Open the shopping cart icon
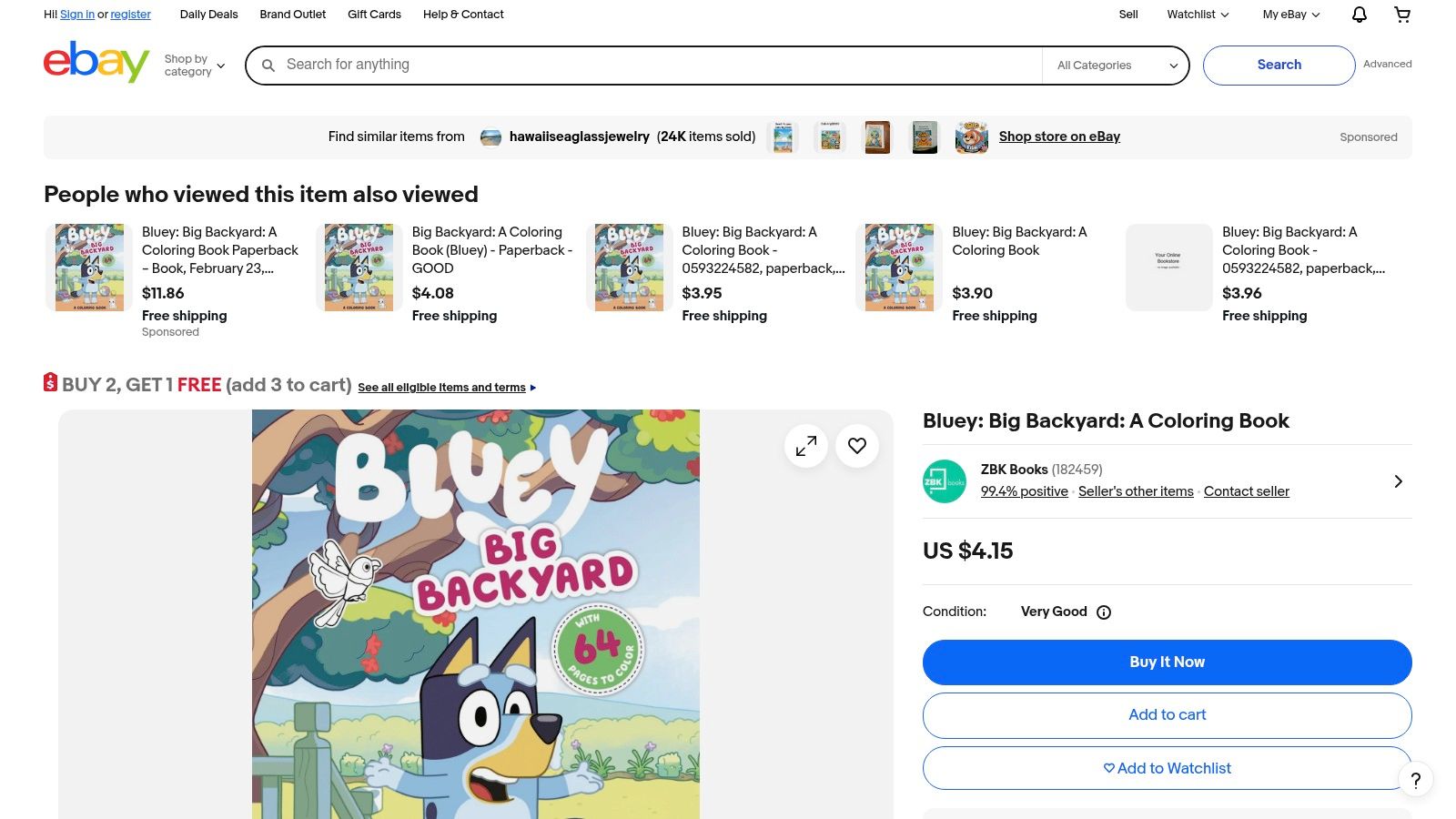1456x819 pixels. (1402, 15)
